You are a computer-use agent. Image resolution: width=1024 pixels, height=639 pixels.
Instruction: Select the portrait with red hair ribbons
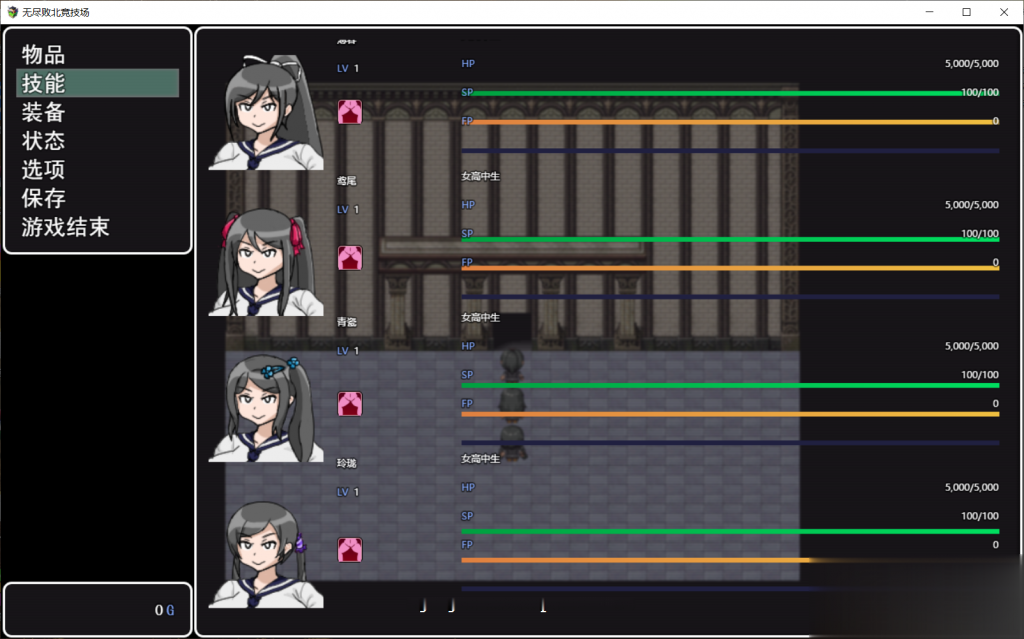pos(266,262)
